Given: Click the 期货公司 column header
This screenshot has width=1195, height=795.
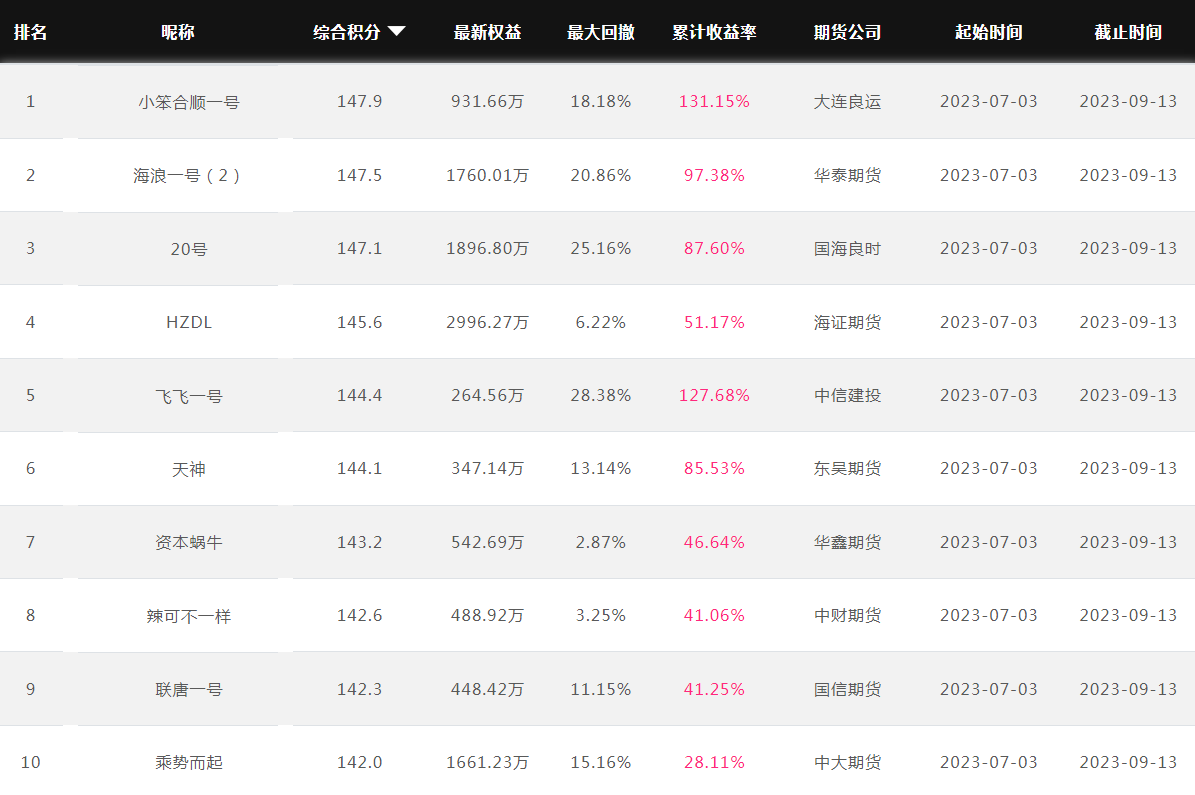Looking at the screenshot, I should 847,32.
